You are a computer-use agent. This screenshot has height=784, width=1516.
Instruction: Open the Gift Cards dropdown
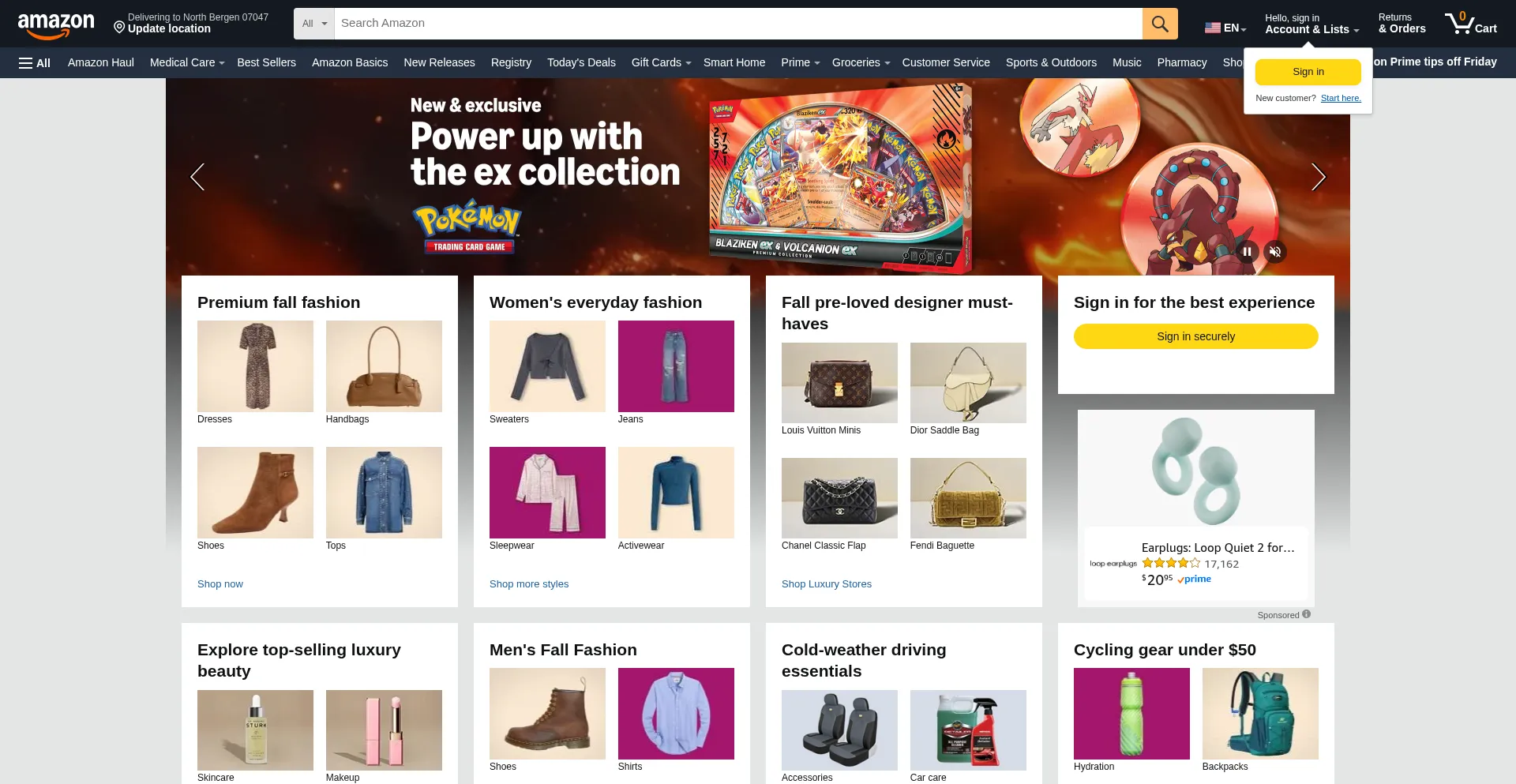[x=661, y=63]
